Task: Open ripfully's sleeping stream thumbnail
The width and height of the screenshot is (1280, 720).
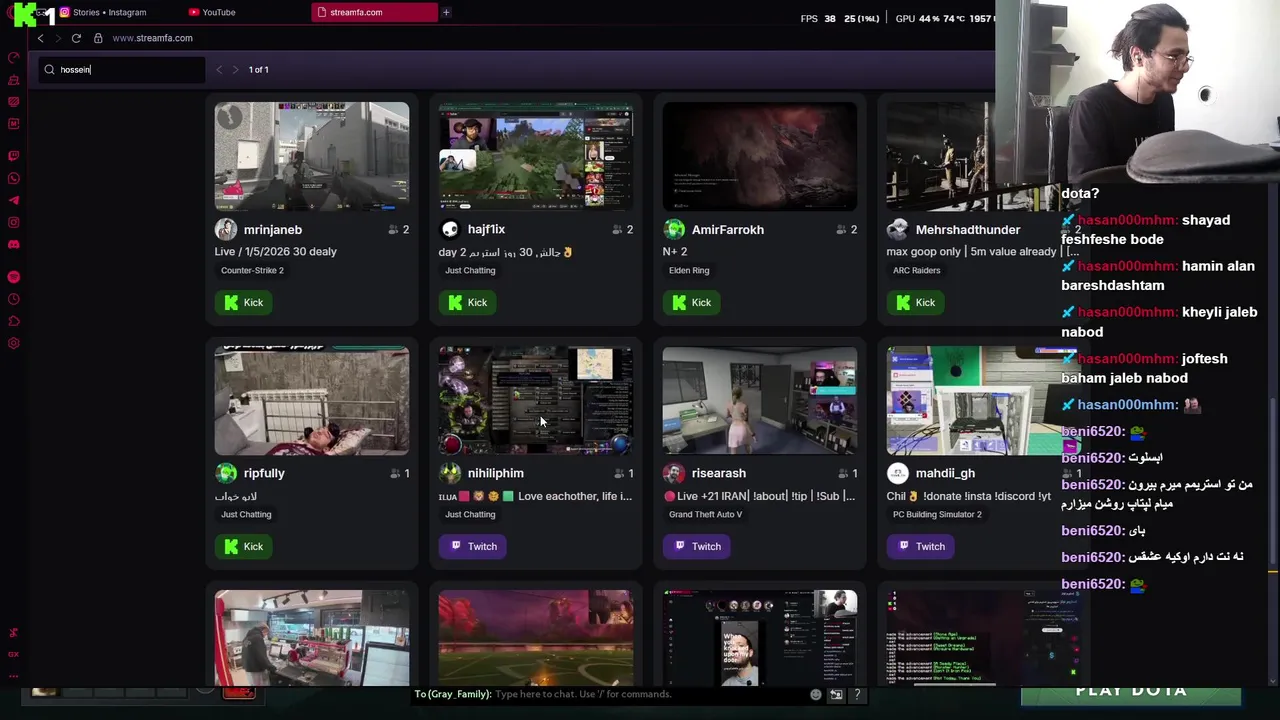Action: click(x=312, y=400)
